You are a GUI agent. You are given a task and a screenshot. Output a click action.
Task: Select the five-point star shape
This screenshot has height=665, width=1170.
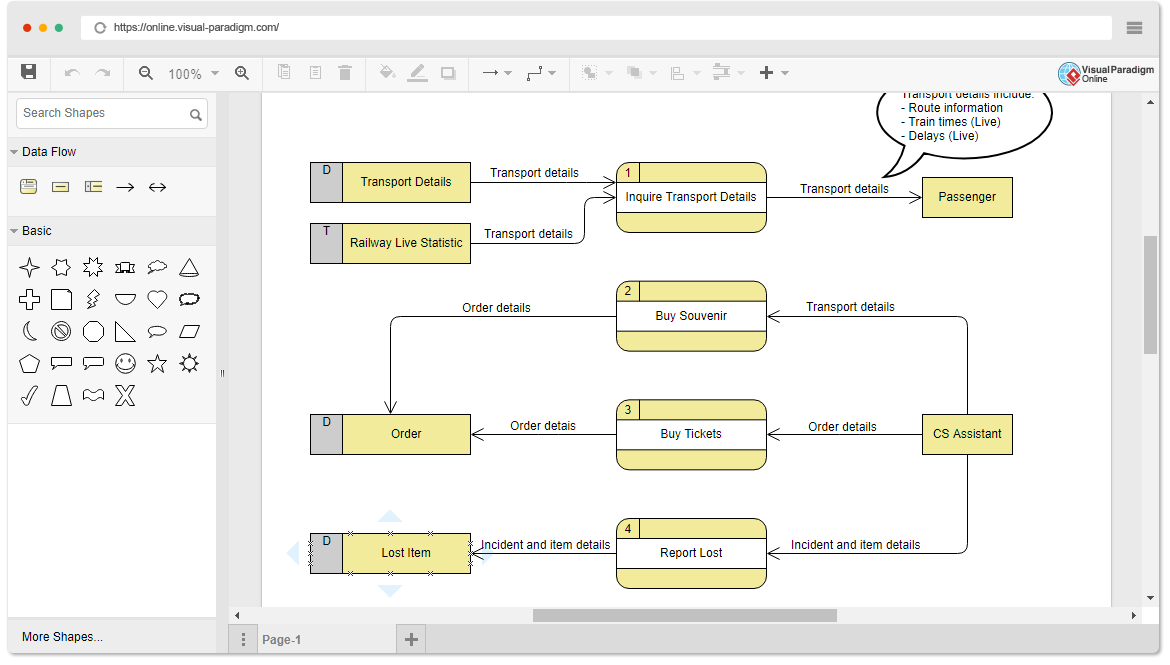(157, 363)
